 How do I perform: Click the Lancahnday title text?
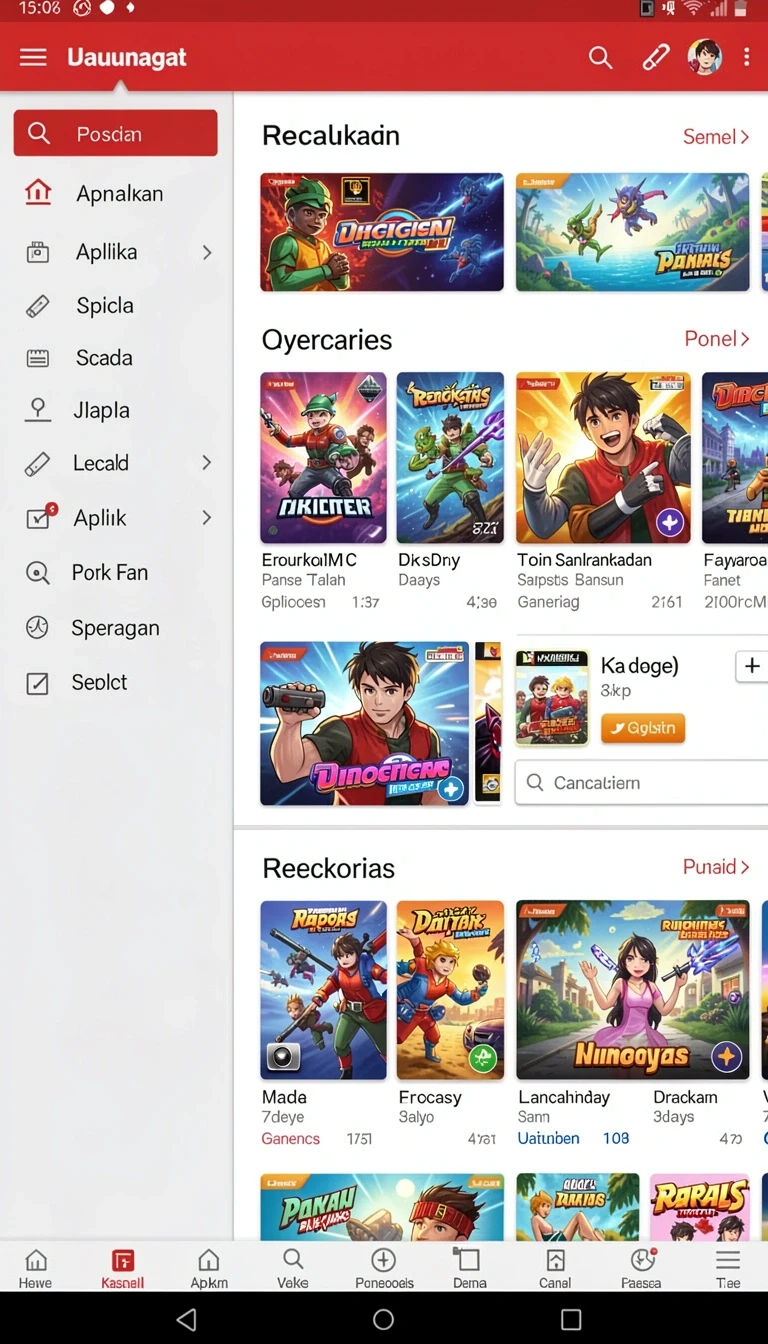click(563, 1097)
